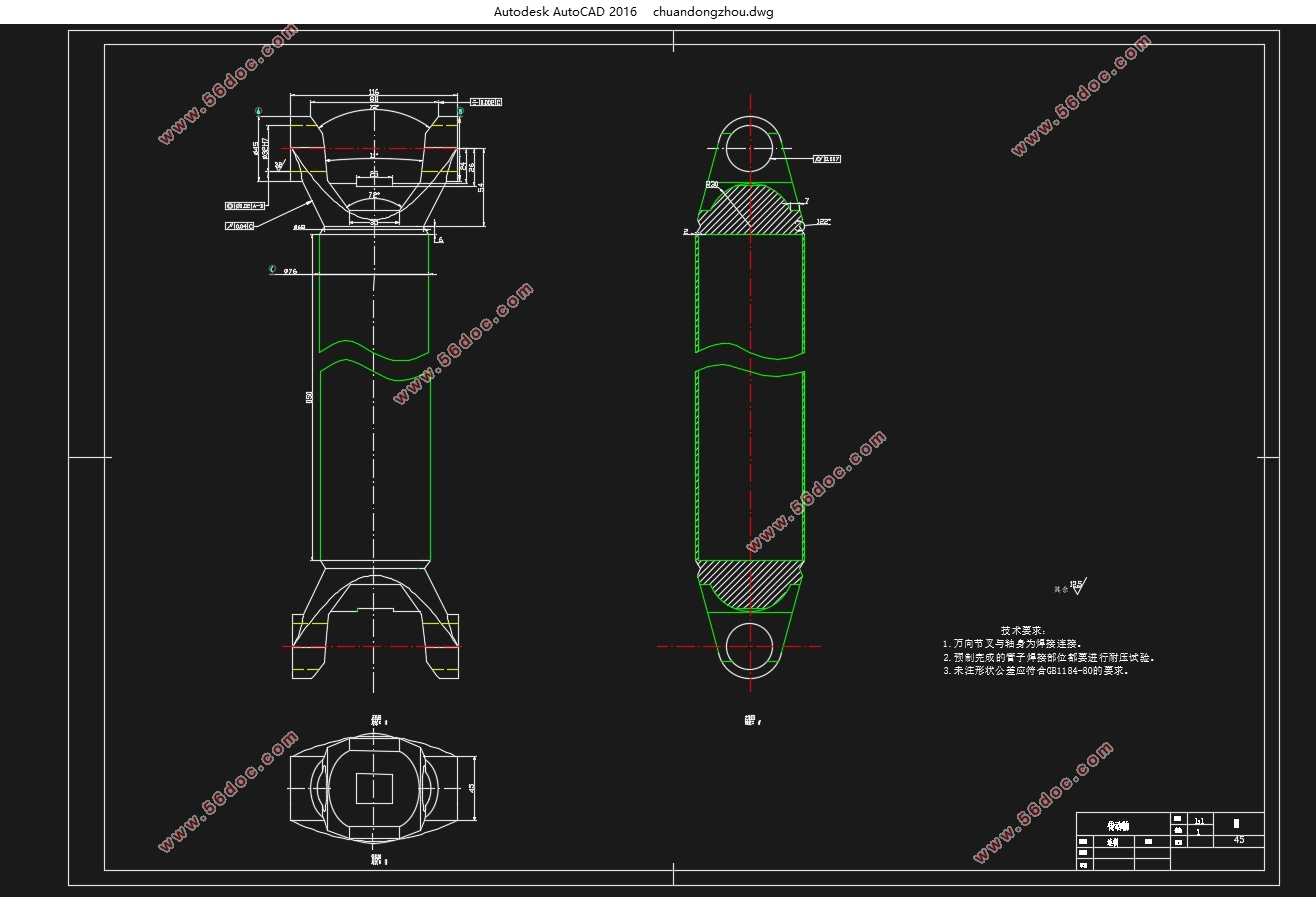The width and height of the screenshot is (1316, 897).
Task: Click the 42 dimension on bottom view
Action: click(x=471, y=787)
